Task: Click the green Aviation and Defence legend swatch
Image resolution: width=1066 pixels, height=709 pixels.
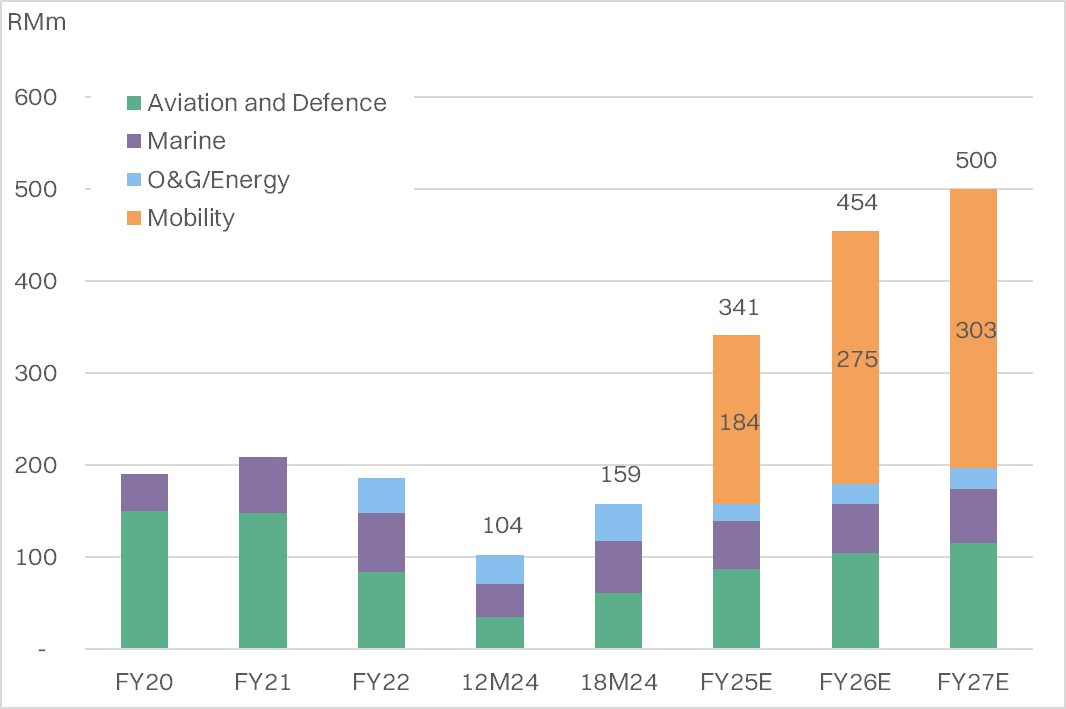Action: (135, 103)
